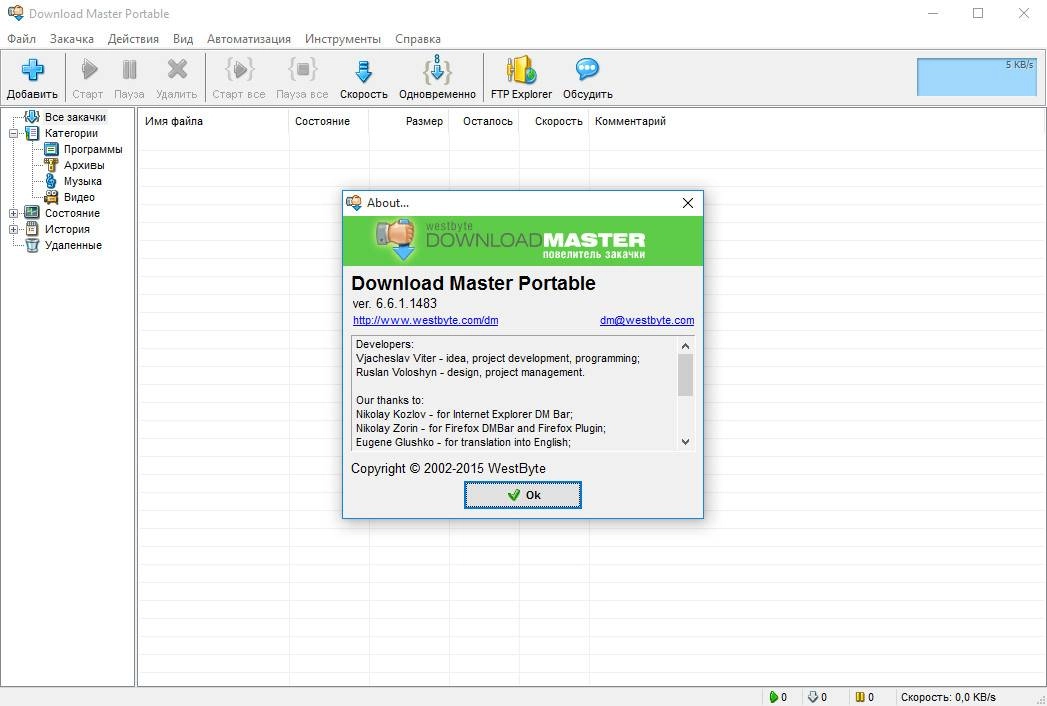Open the Закачка menu

[71, 39]
